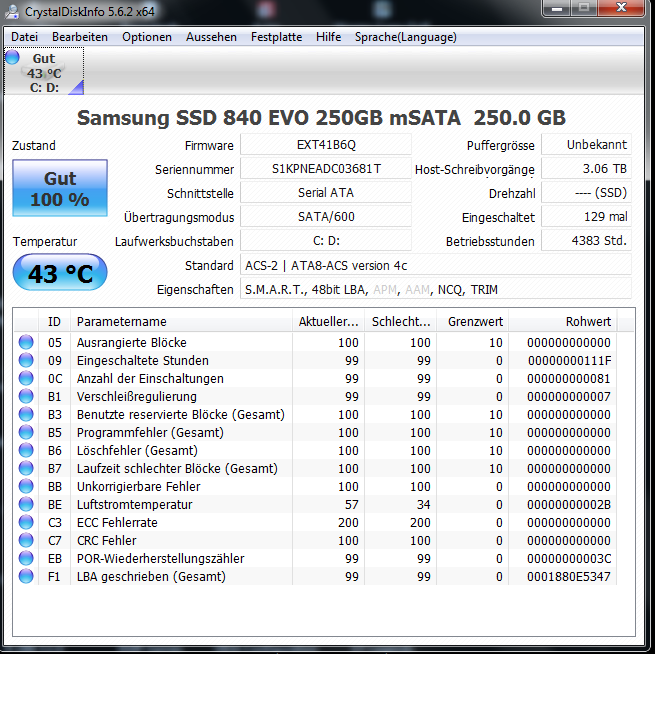655x719 pixels.
Task: Click the status orb for Laufzeit schlechter Blöcke
Action: click(x=26, y=468)
